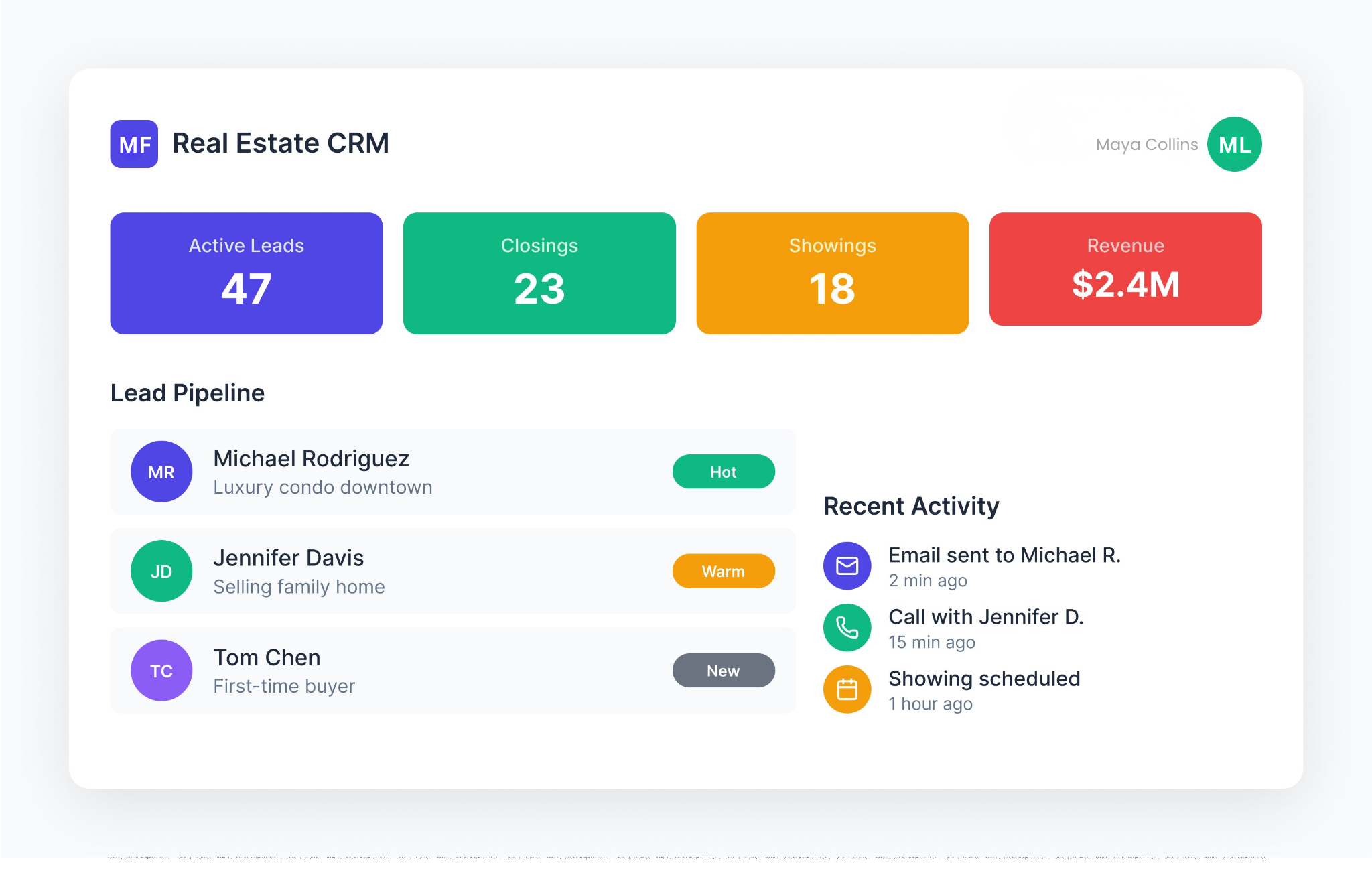This screenshot has height=871, width=1372.
Task: Toggle the Warm status badge
Action: pyautogui.click(x=724, y=571)
